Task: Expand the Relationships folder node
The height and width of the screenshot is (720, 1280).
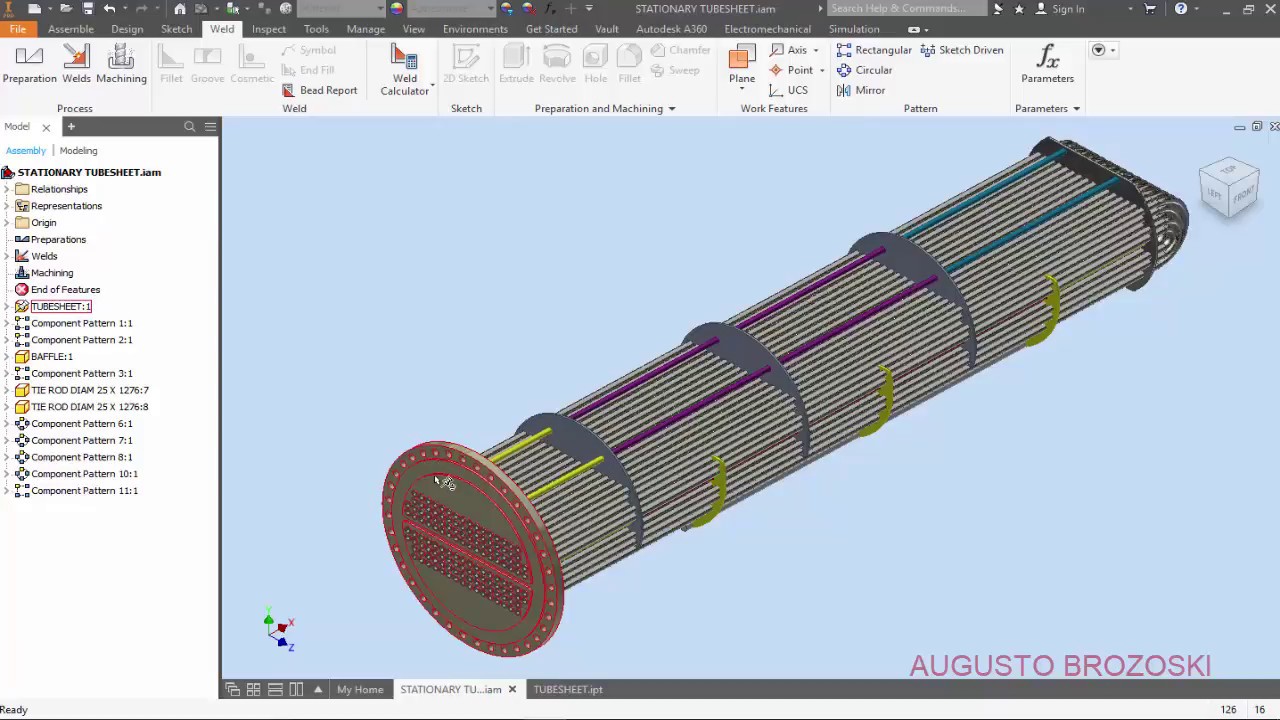Action: [7, 189]
